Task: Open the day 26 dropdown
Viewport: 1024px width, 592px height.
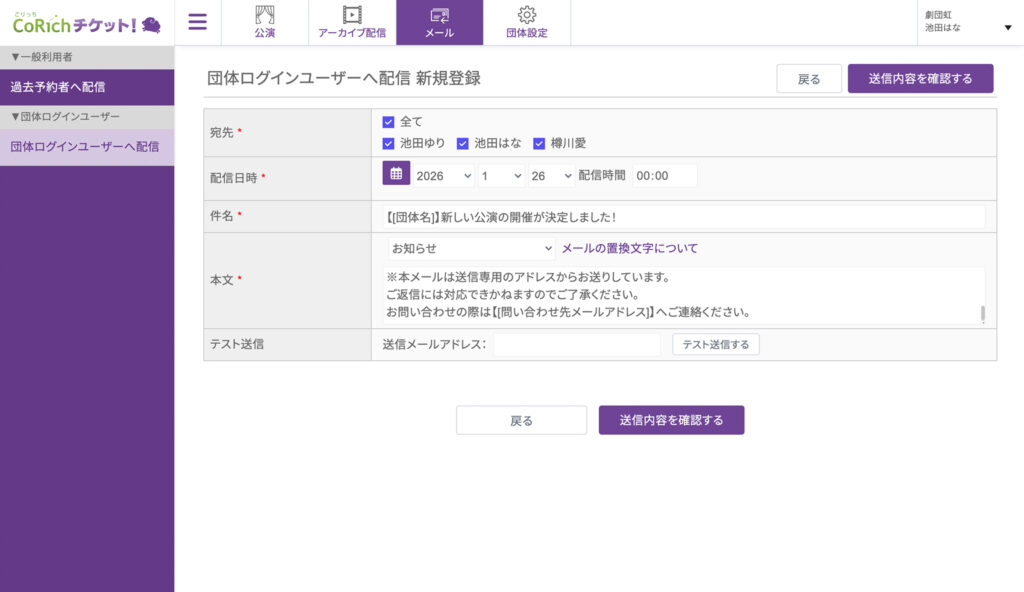Action: [x=551, y=175]
